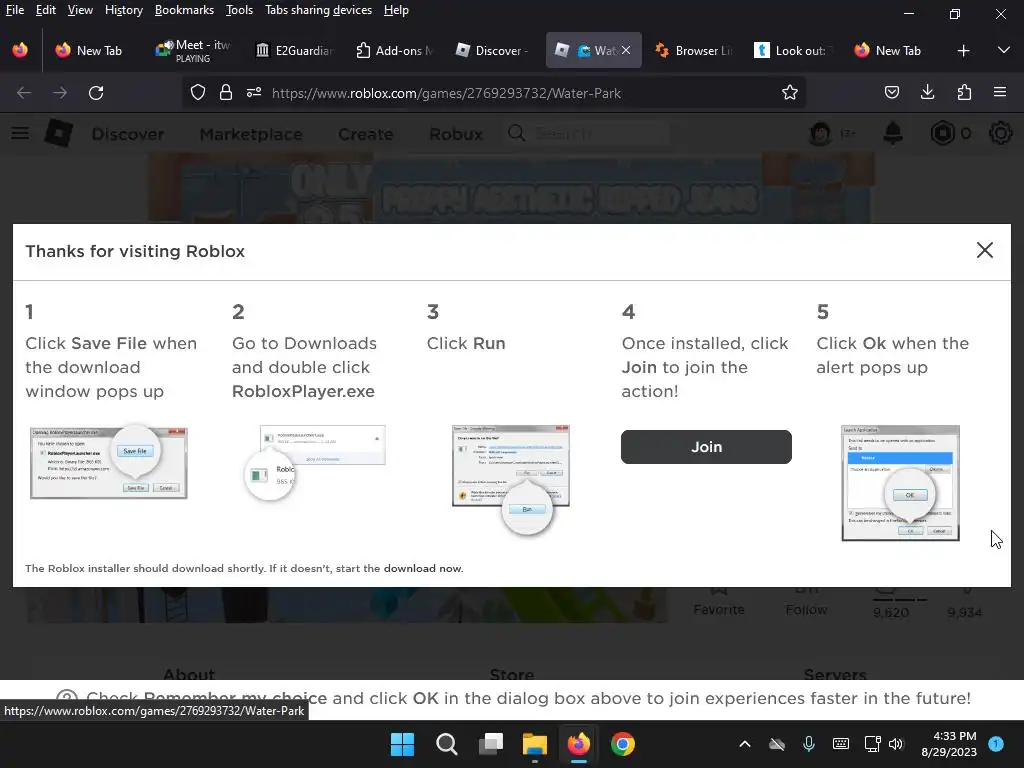Click the Ok alert step thumbnail
The width and height of the screenshot is (1024, 768).
click(x=901, y=483)
